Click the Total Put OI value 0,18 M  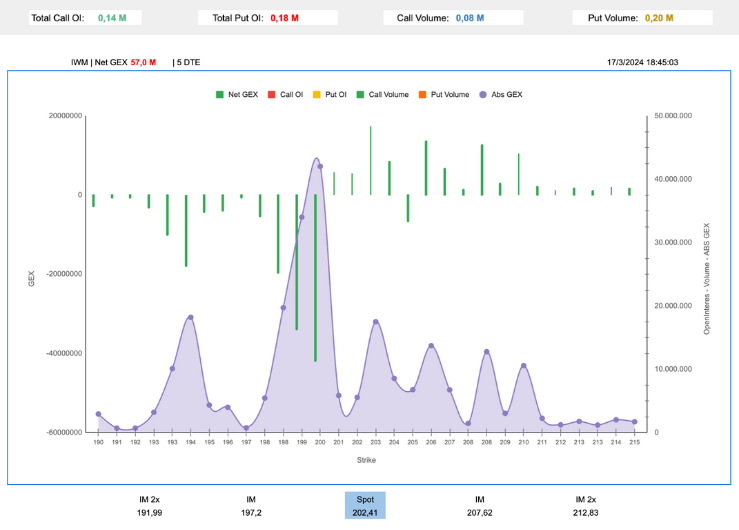285,18
